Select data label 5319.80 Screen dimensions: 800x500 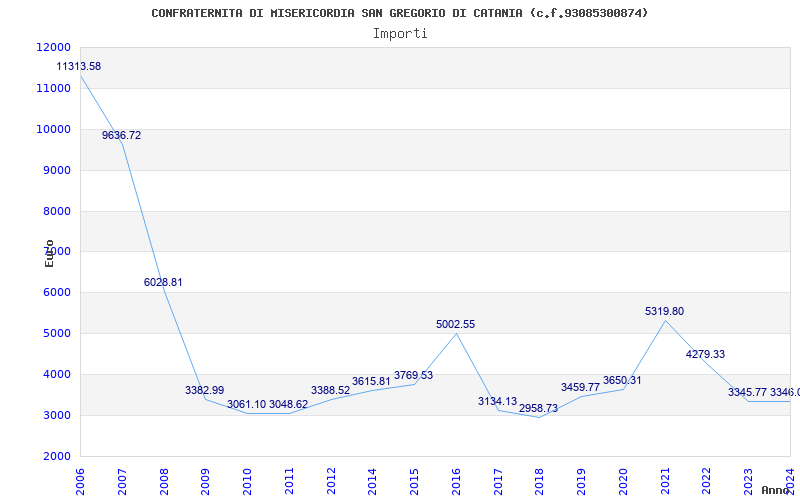(664, 312)
